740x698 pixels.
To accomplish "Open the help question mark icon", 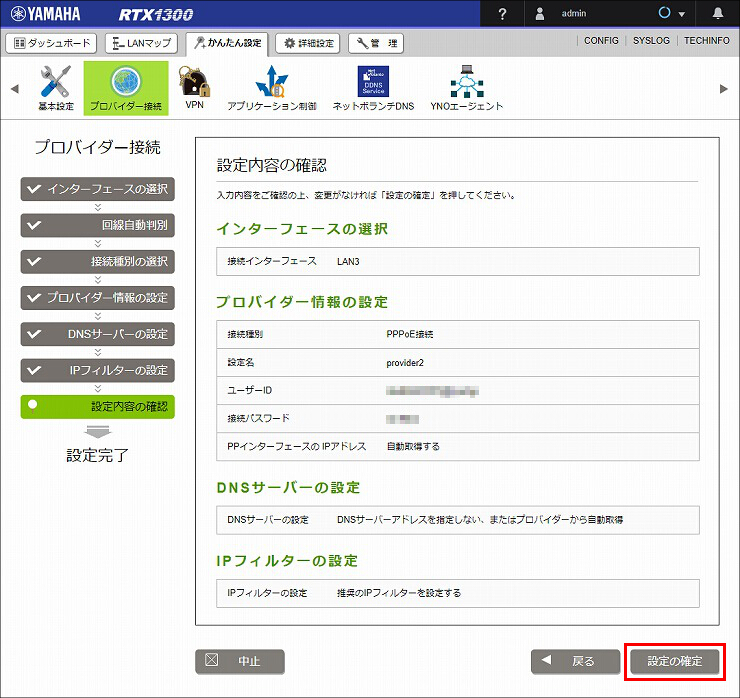I will coord(502,14).
